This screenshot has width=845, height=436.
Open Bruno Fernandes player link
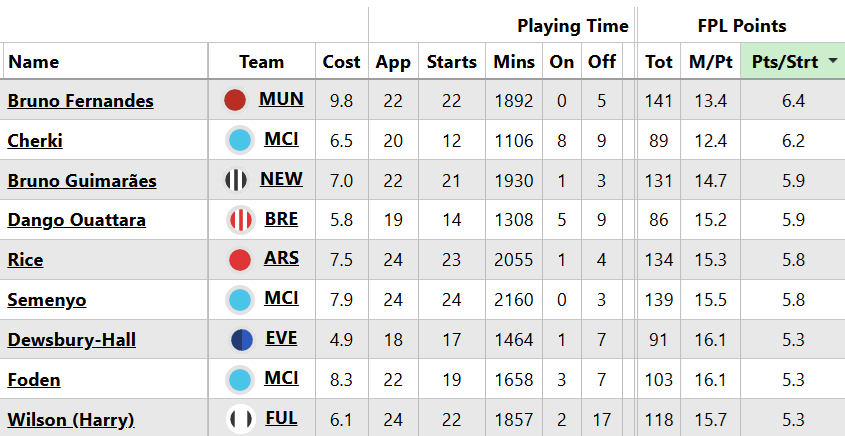coord(80,100)
